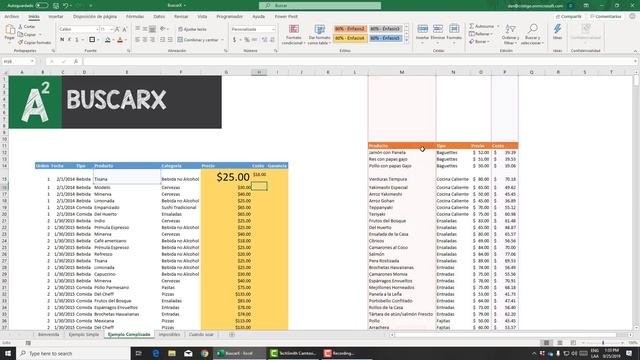Decrease font size with small A
Viewport: 640px width, 360px height.
(124, 29)
